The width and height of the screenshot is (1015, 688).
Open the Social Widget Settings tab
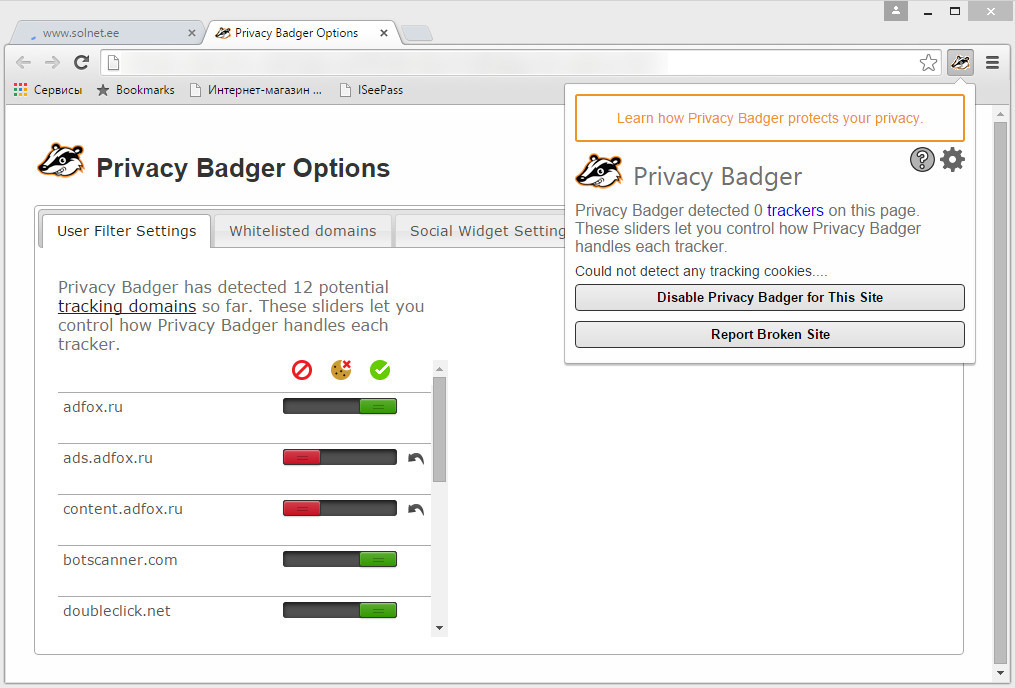point(481,231)
